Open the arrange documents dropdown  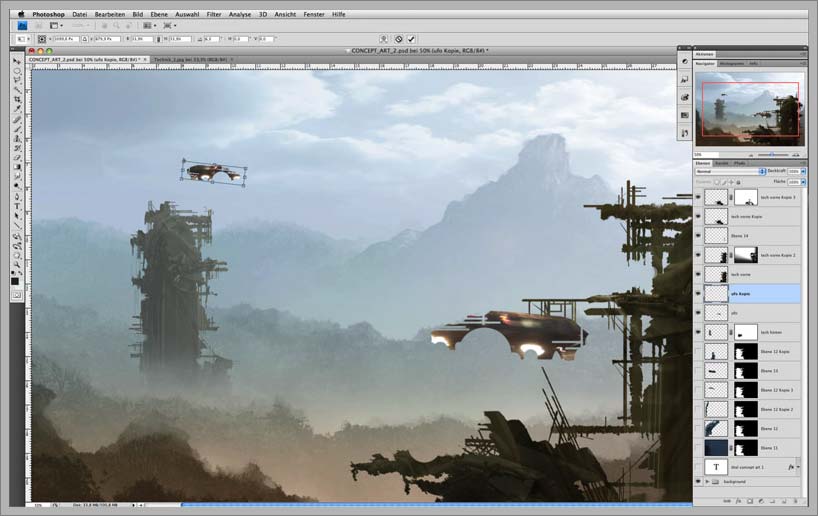coord(150,26)
